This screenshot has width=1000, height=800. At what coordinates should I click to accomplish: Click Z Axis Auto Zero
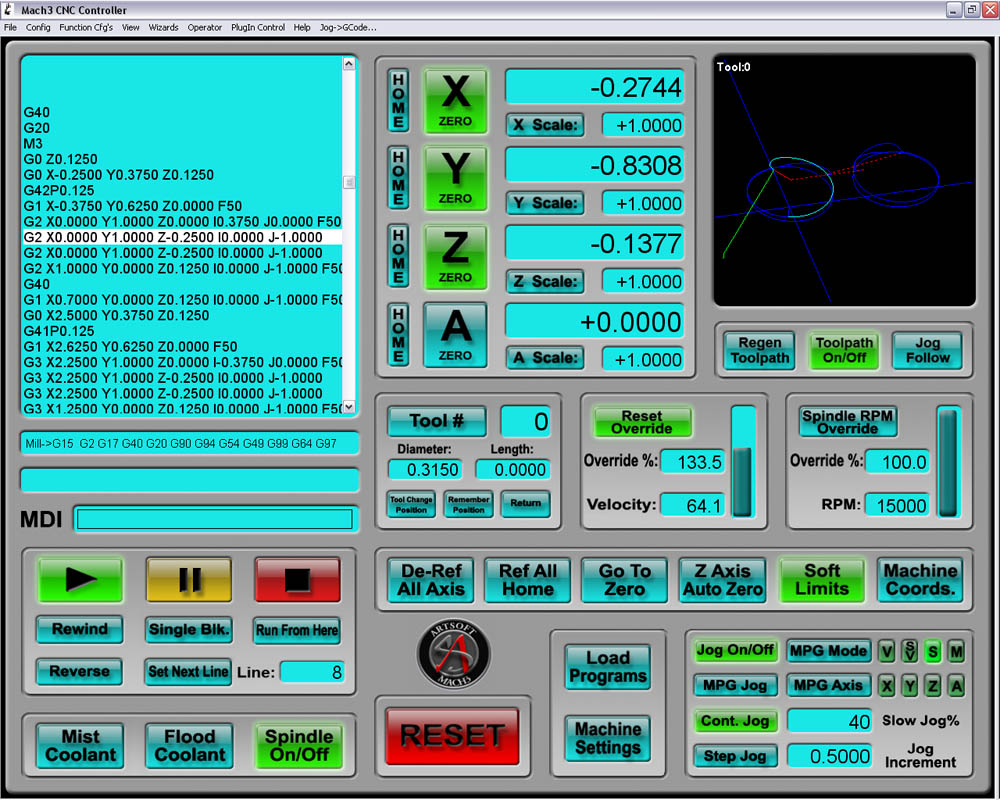point(723,579)
